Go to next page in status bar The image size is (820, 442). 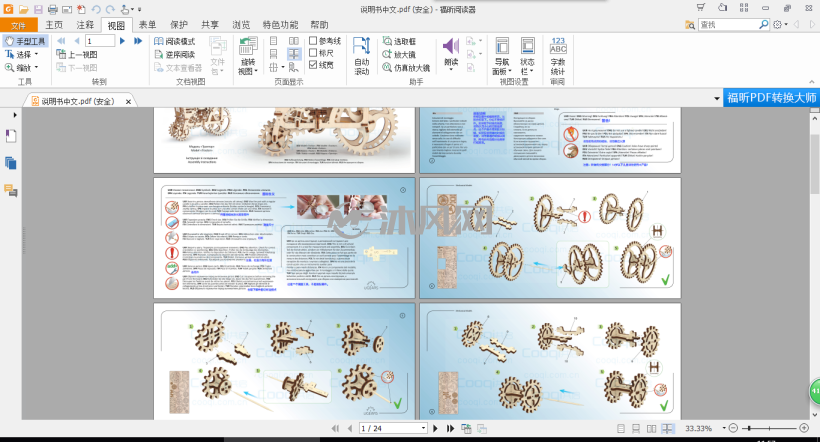[x=435, y=428]
